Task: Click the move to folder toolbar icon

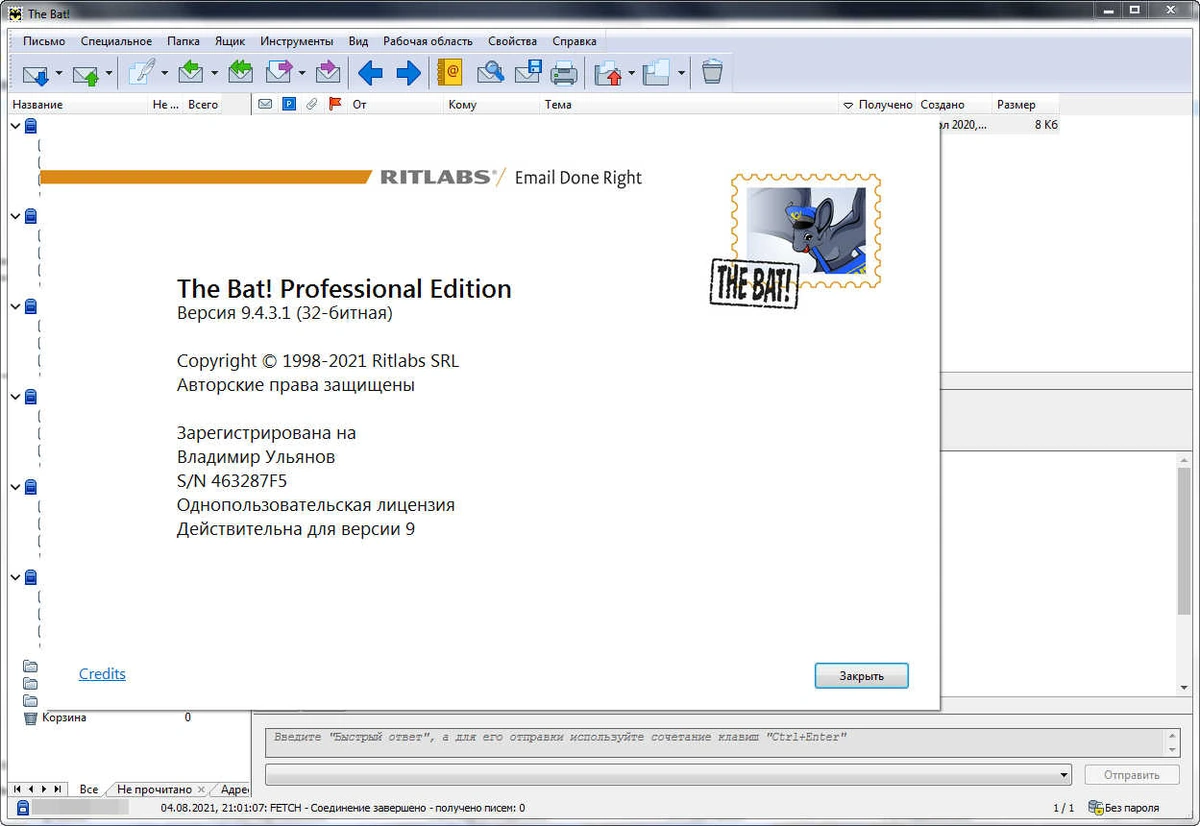Action: (608, 74)
